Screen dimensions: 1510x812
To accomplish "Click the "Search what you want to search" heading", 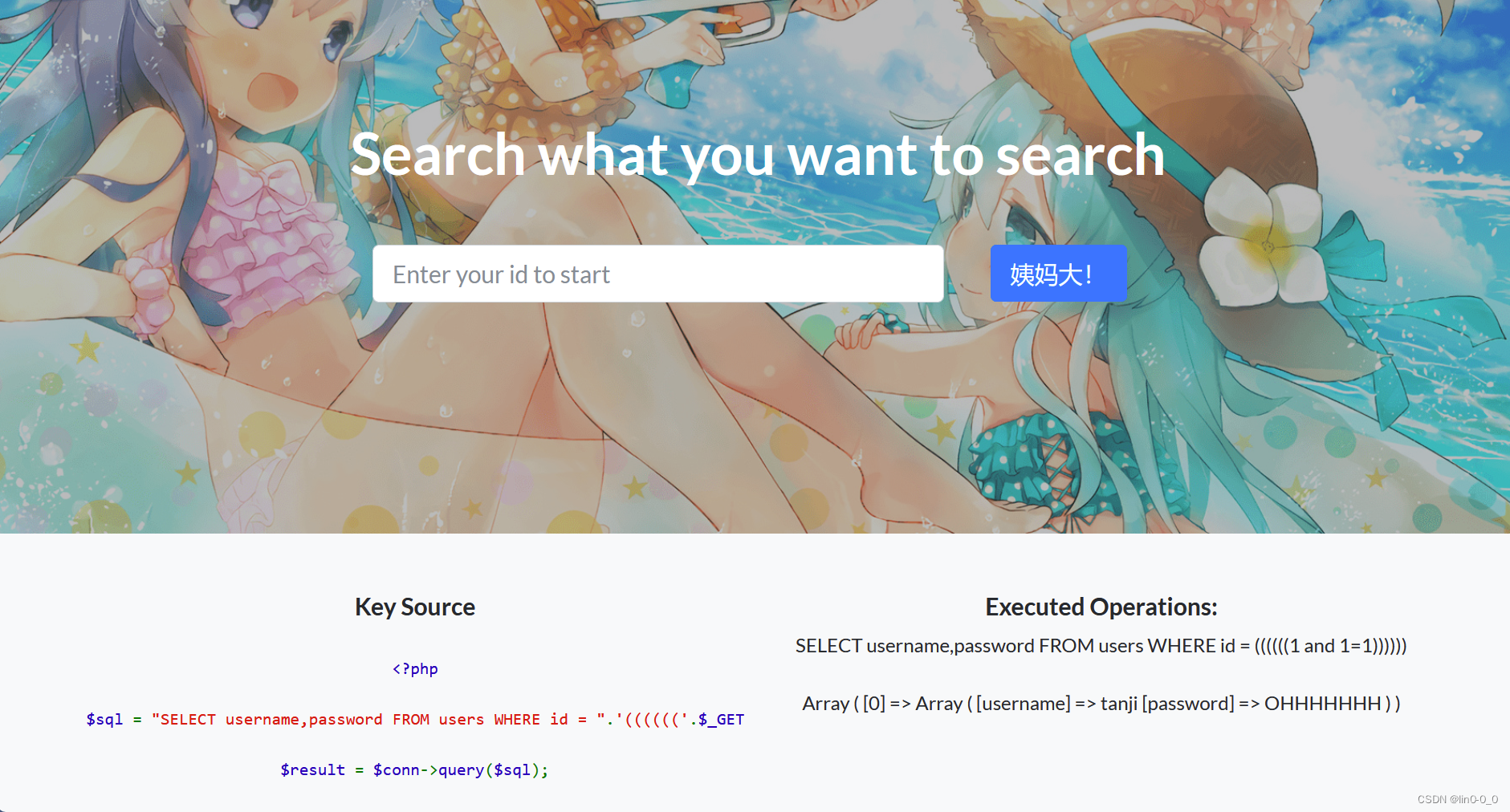I will tap(757, 155).
